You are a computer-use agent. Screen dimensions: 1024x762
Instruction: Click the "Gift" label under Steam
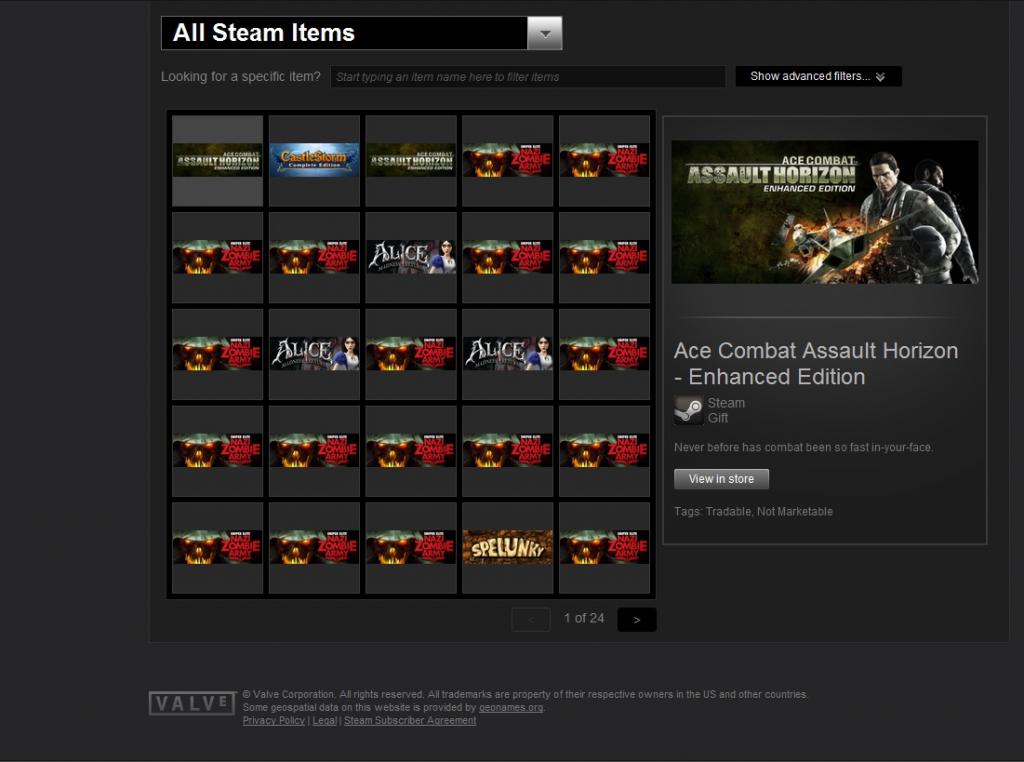(x=718, y=418)
